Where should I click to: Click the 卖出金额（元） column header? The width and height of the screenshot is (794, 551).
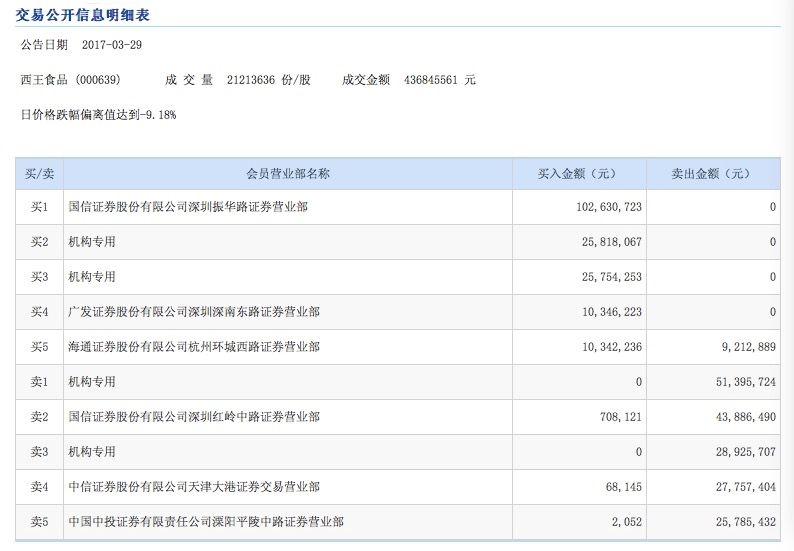pos(713,174)
